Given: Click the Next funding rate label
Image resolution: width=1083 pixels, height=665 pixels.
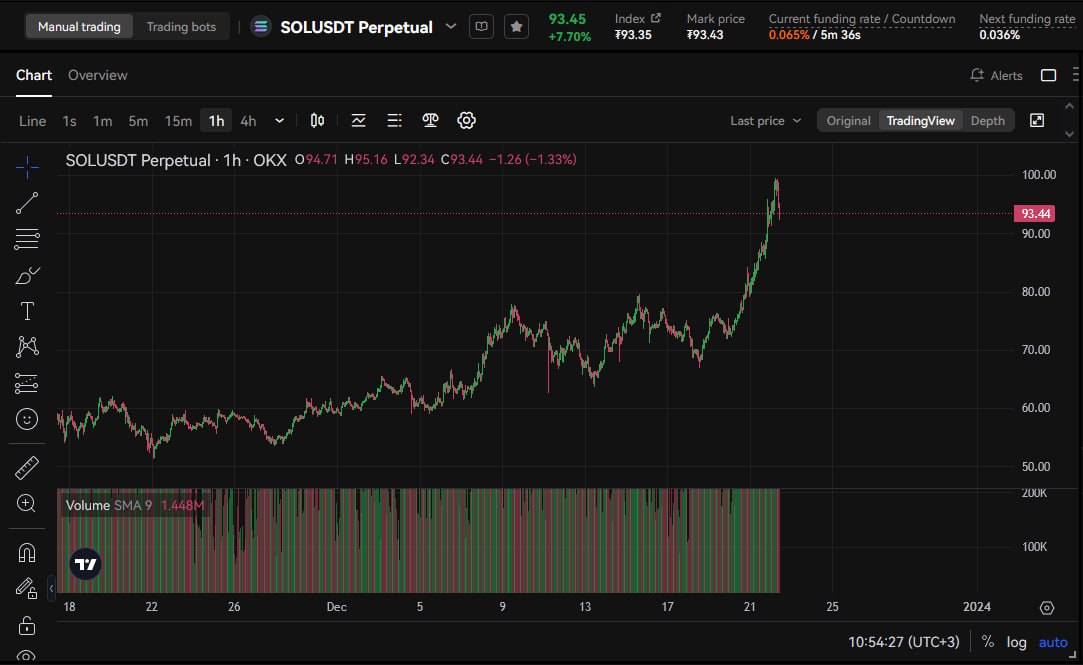Looking at the screenshot, I should coord(1027,19).
